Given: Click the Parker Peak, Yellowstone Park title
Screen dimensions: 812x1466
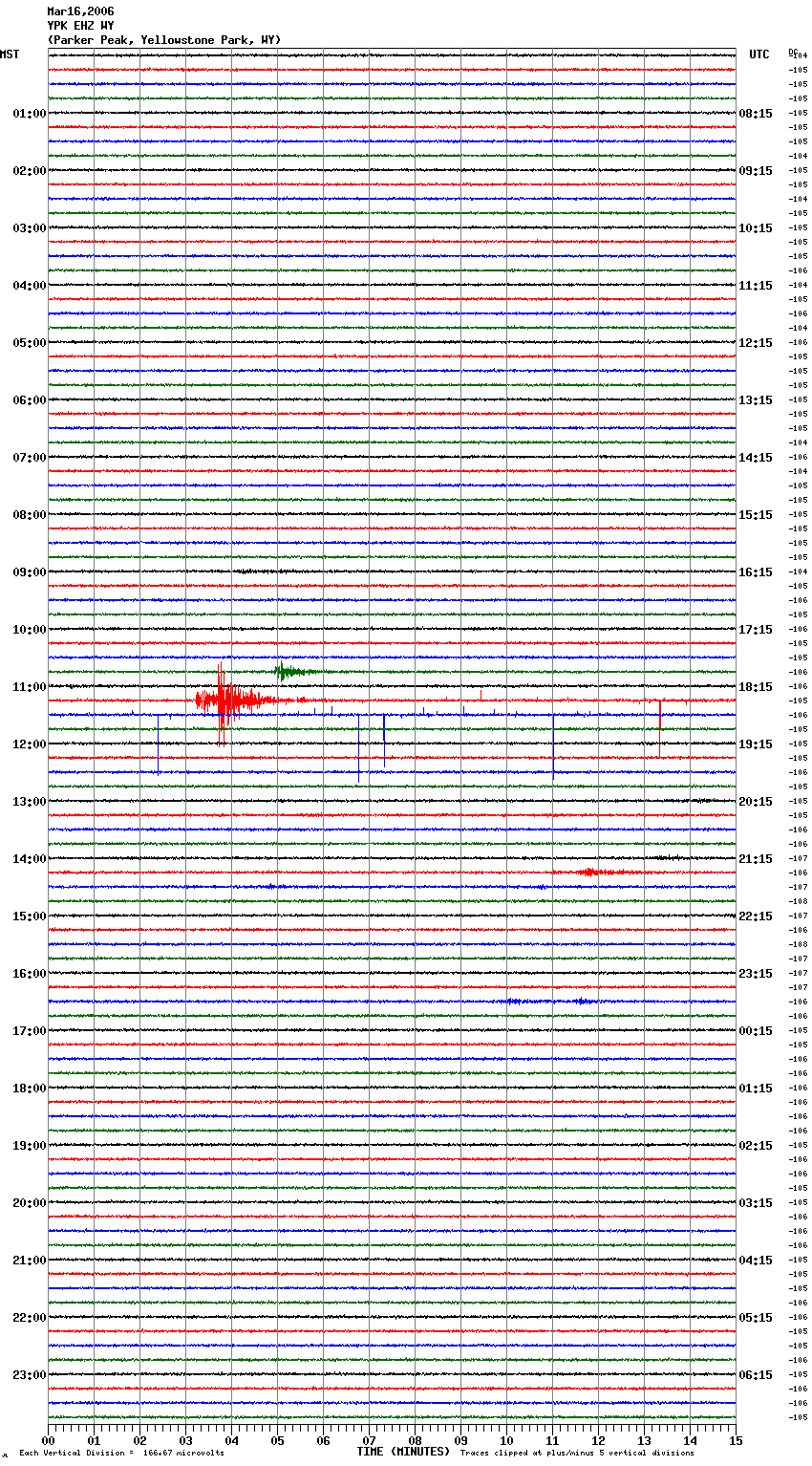Looking at the screenshot, I should point(164,40).
